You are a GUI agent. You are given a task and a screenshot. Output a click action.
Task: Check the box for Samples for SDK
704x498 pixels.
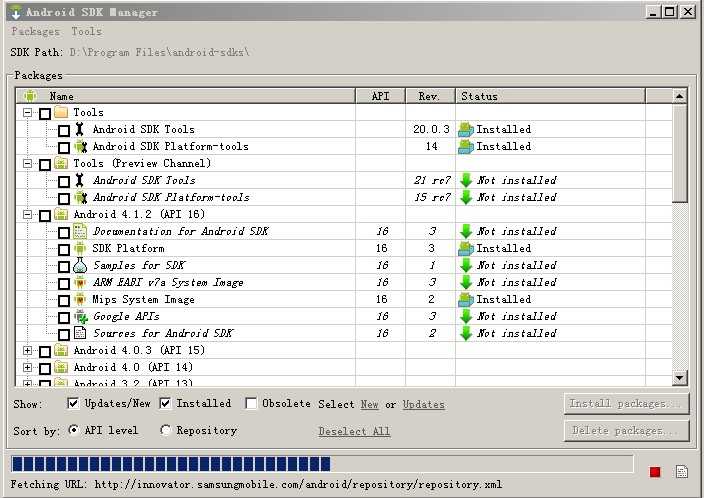pos(64,267)
